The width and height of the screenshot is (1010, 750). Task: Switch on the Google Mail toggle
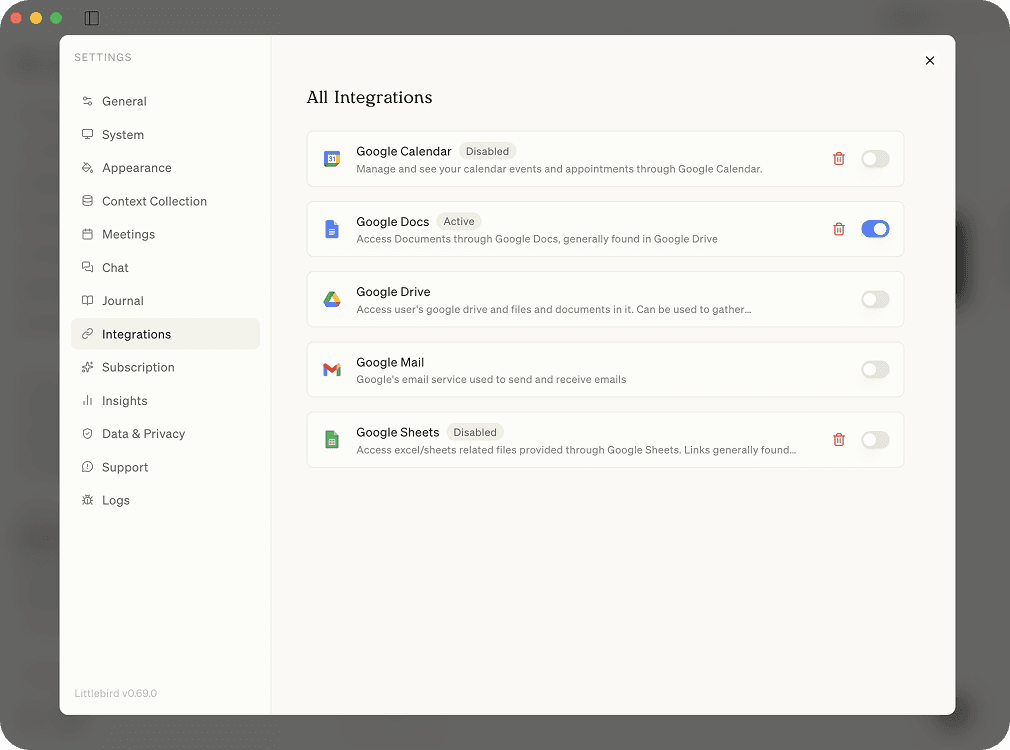point(875,369)
